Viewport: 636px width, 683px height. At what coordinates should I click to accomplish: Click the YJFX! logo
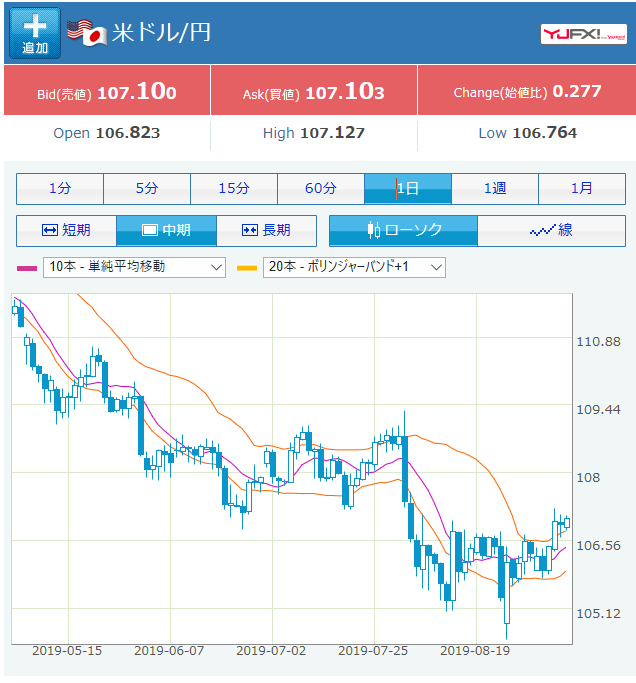pos(584,34)
